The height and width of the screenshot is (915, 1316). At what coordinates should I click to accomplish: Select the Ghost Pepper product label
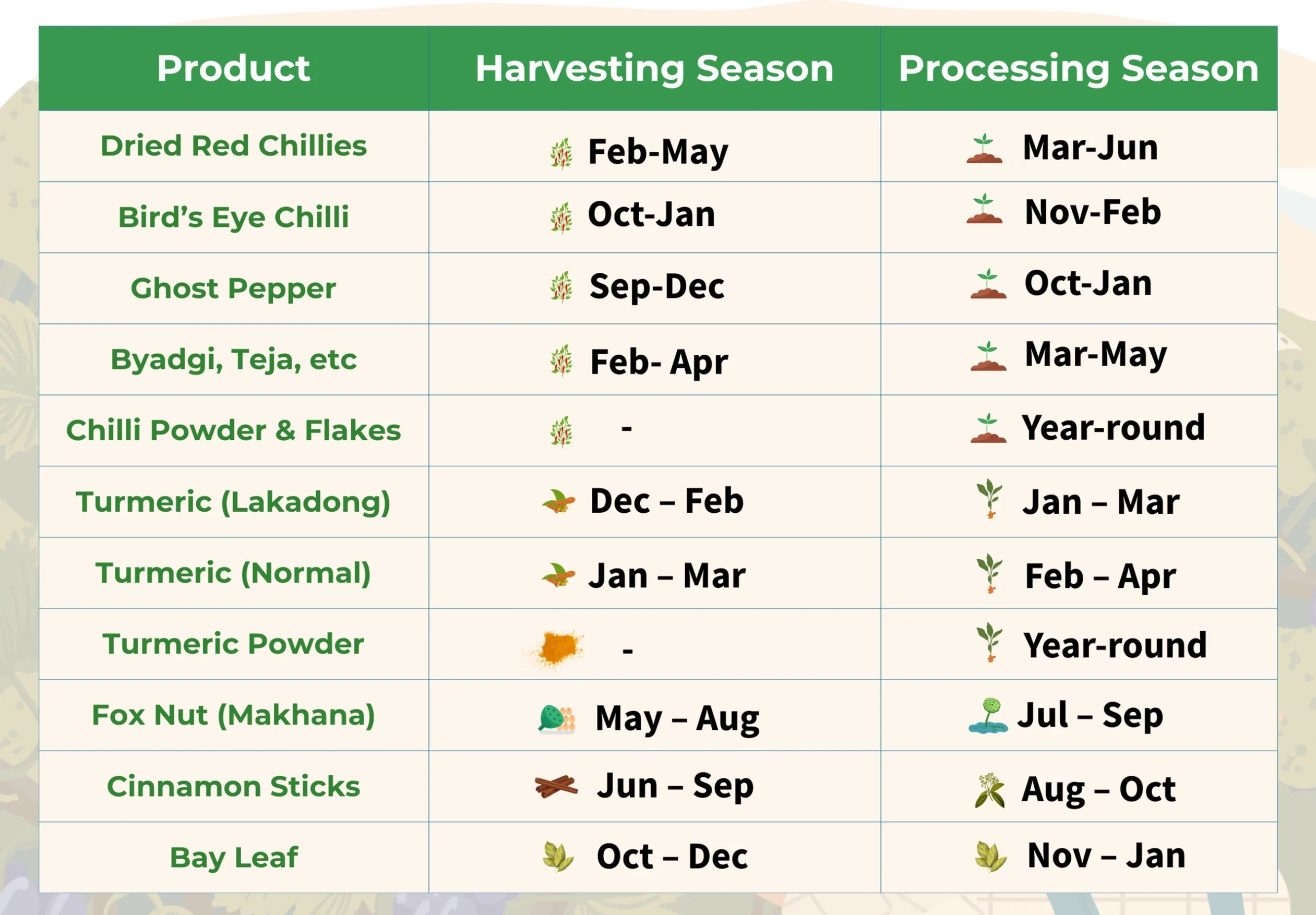point(234,288)
